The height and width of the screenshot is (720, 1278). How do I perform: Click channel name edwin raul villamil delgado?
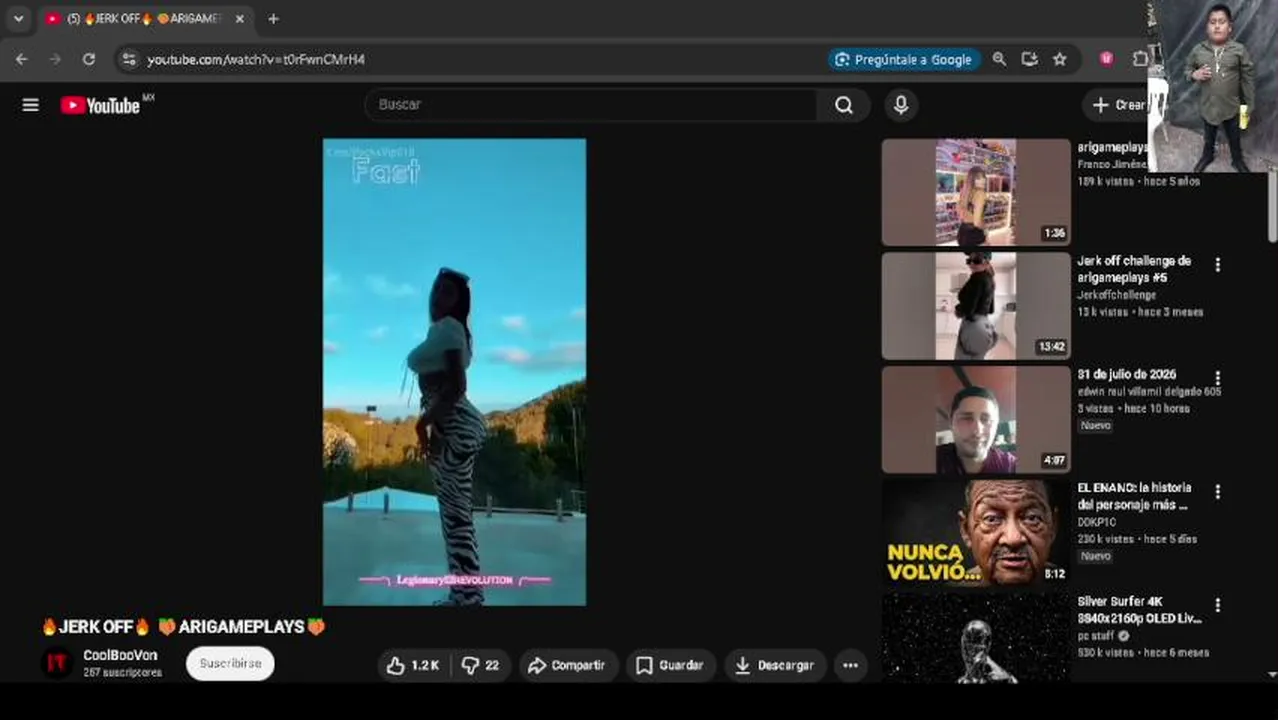coord(1149,392)
